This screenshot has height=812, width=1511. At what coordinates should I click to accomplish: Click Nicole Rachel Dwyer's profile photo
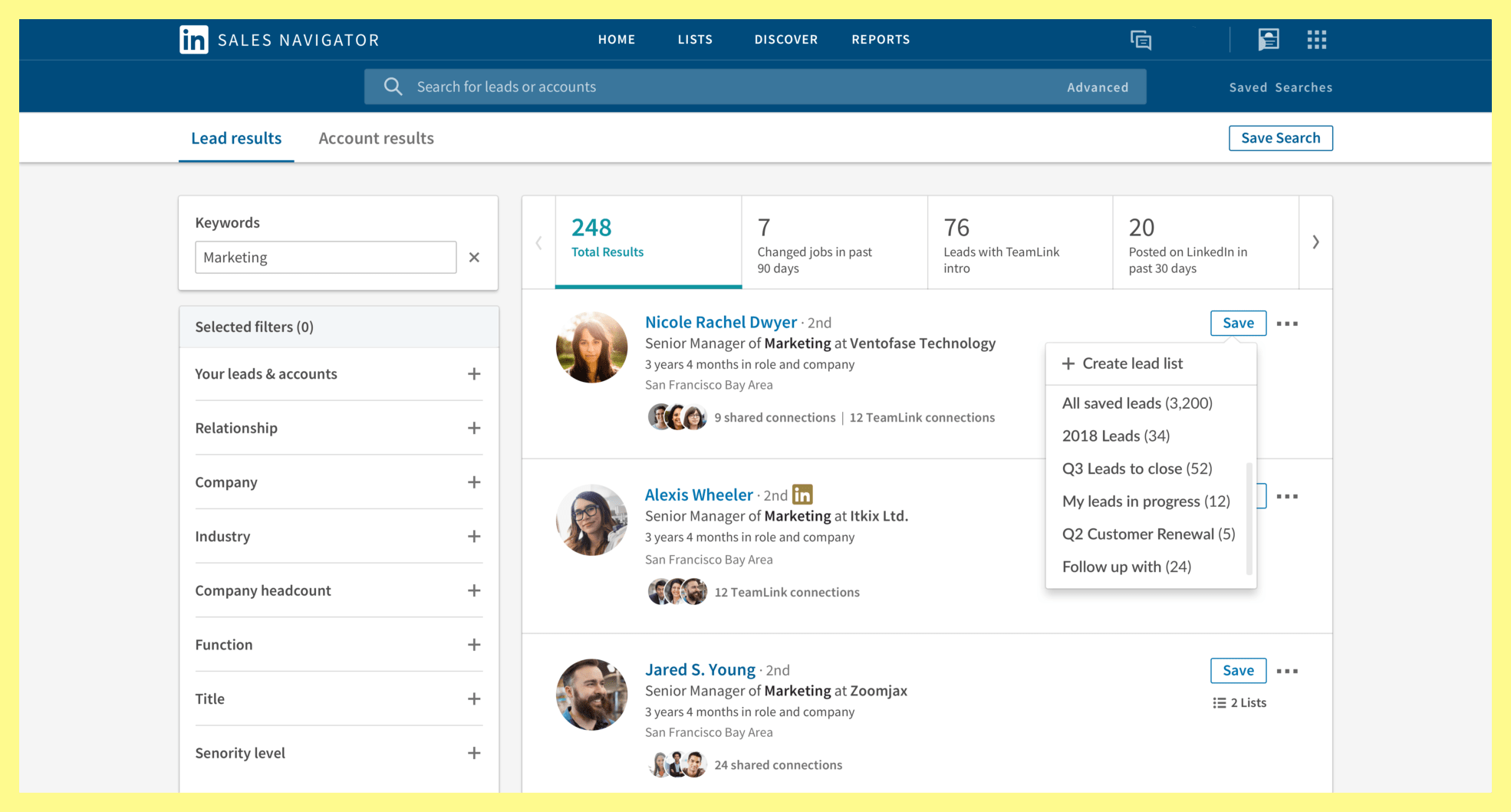(591, 347)
